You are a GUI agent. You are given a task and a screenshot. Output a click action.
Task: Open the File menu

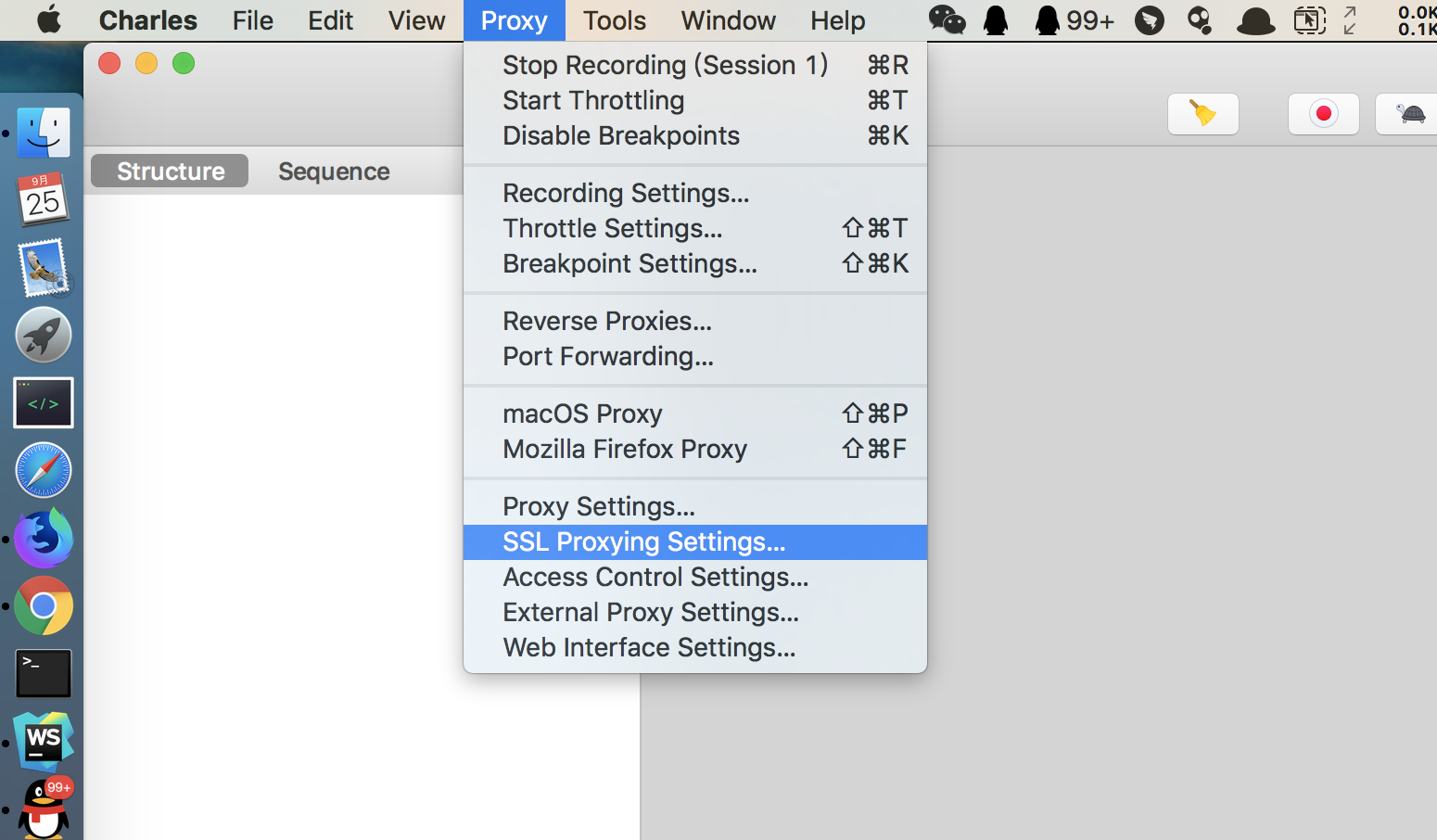coord(253,20)
